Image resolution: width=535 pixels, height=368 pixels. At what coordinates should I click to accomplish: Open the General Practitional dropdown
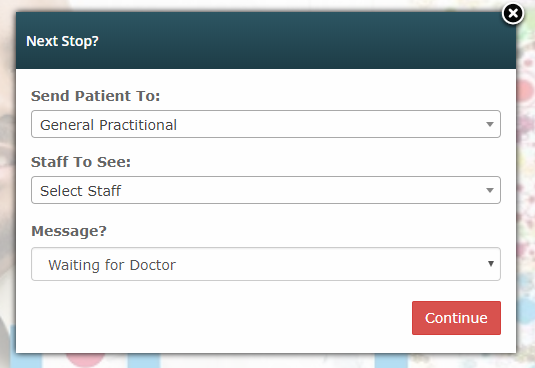(x=266, y=124)
